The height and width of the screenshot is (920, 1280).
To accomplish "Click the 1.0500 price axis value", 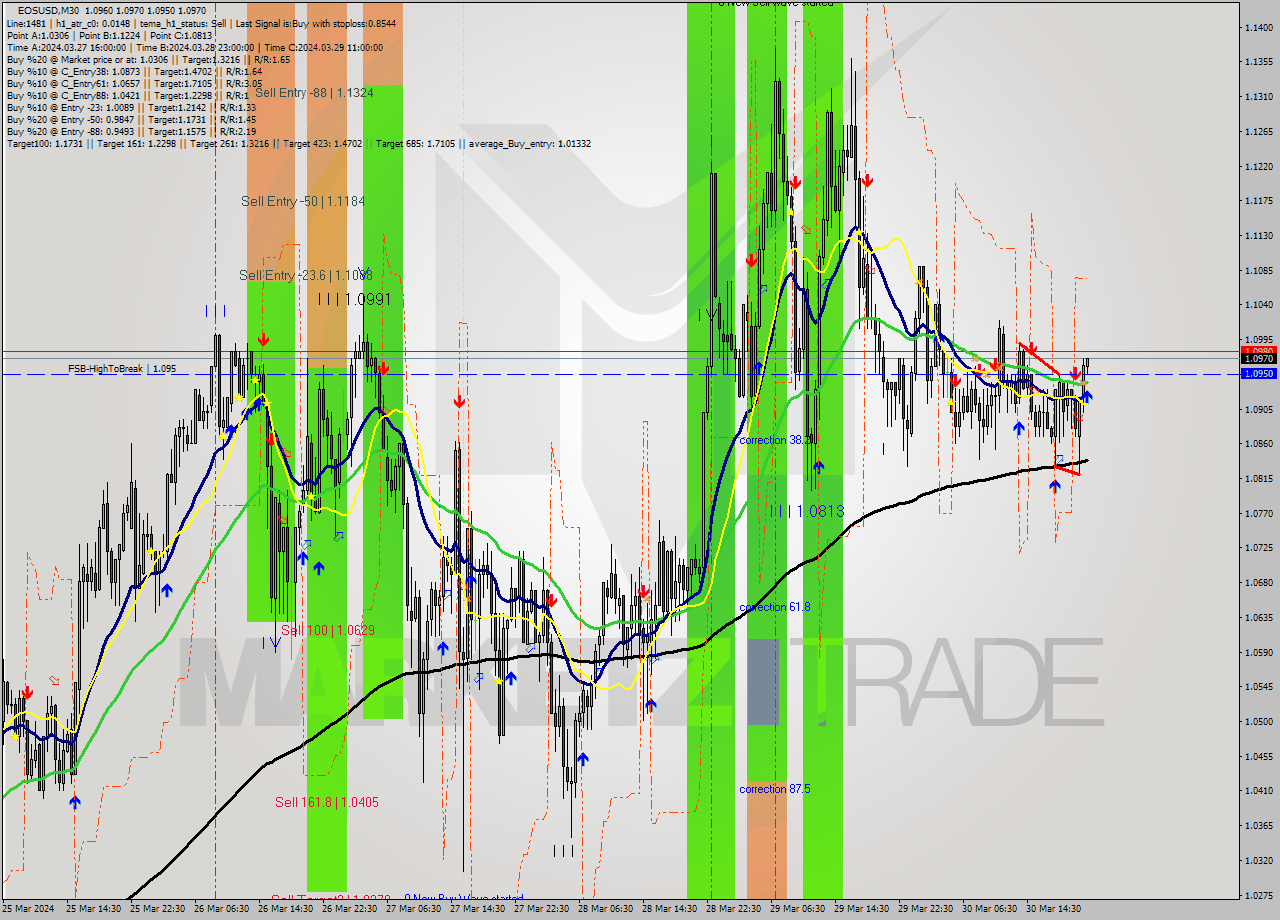I will tap(1258, 721).
